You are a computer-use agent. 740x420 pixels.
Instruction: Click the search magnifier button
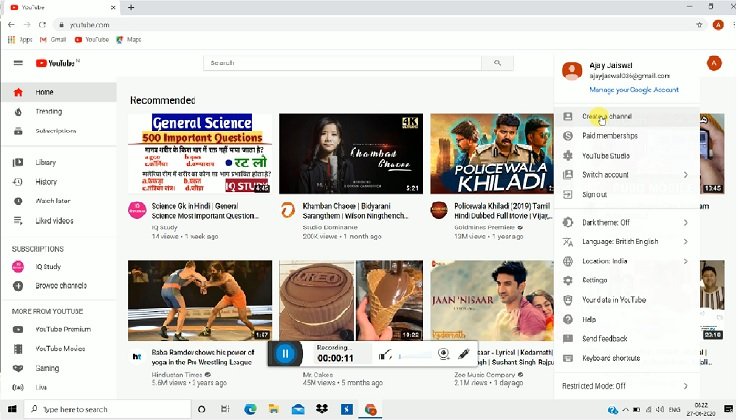[497, 63]
